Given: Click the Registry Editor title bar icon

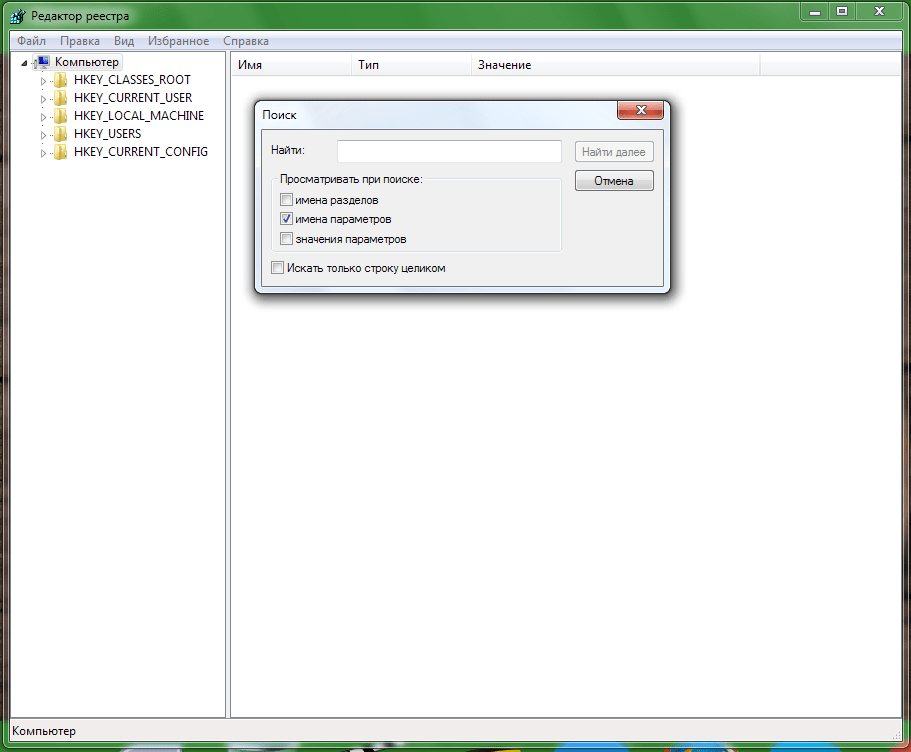Looking at the screenshot, I should [x=18, y=16].
